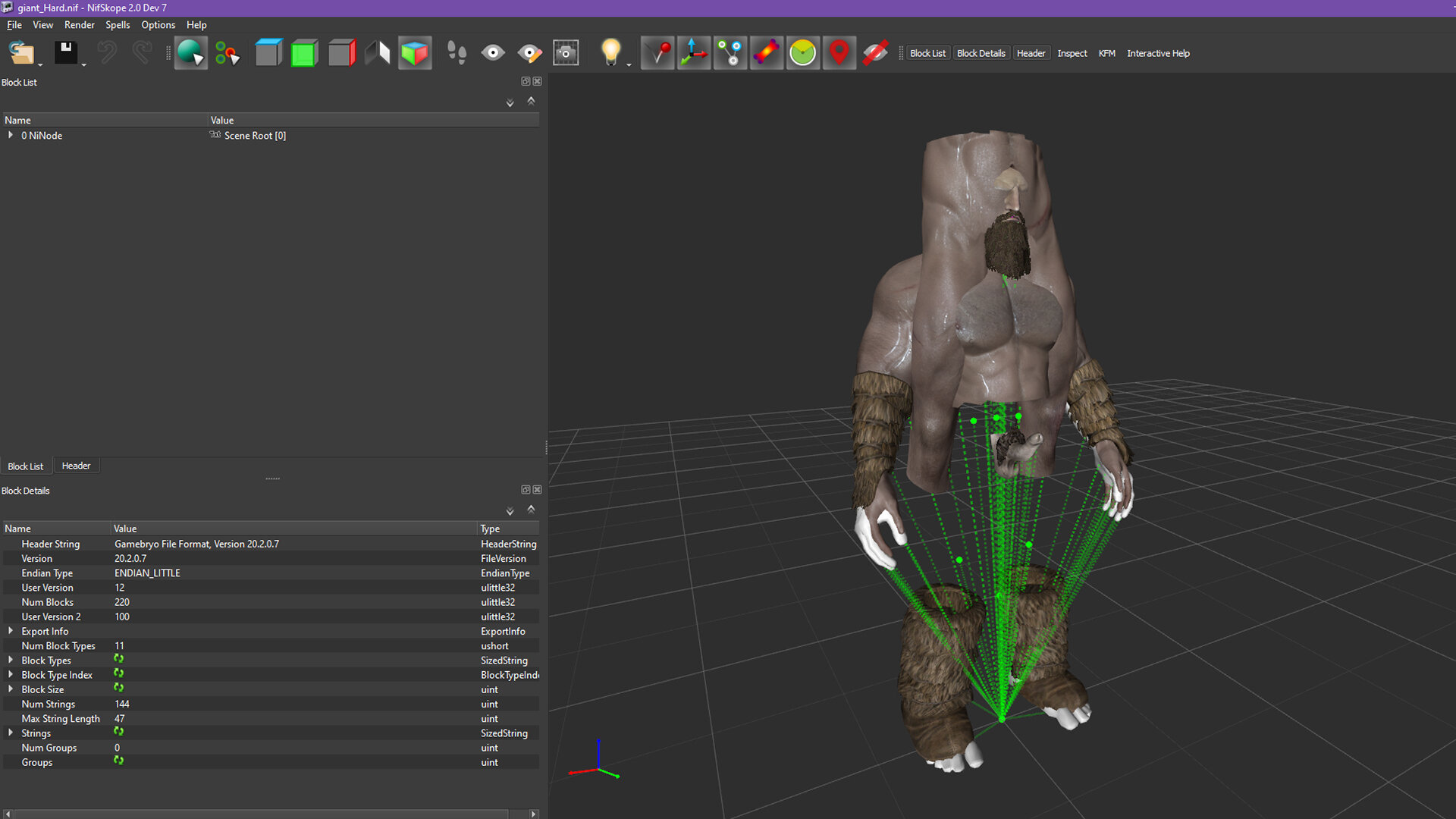Switch to the Header tab below Block List
1456x819 pixels.
click(76, 466)
